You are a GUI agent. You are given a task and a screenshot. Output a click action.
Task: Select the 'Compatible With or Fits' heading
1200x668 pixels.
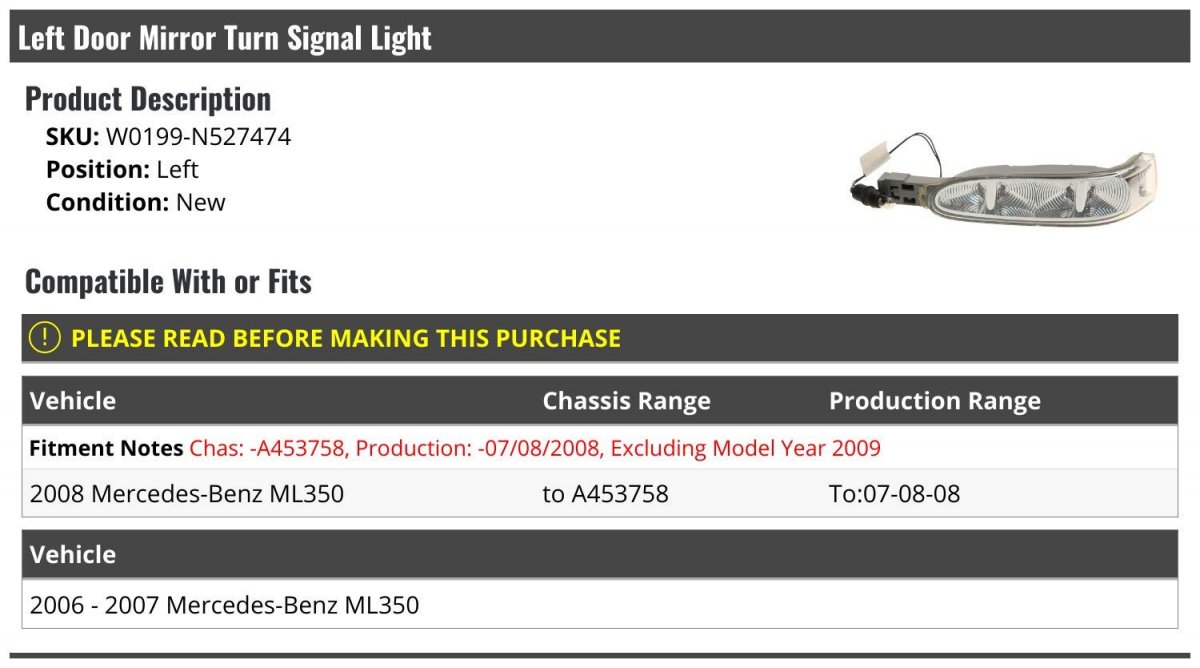[x=168, y=282]
